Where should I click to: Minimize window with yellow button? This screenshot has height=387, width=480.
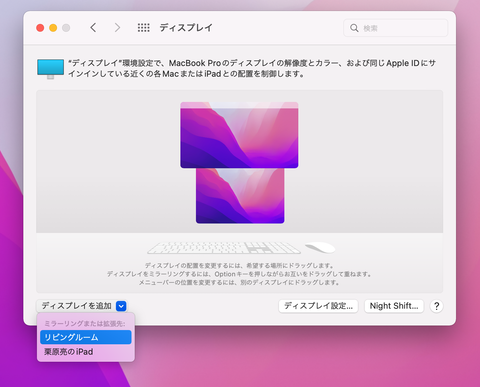click(x=53, y=28)
